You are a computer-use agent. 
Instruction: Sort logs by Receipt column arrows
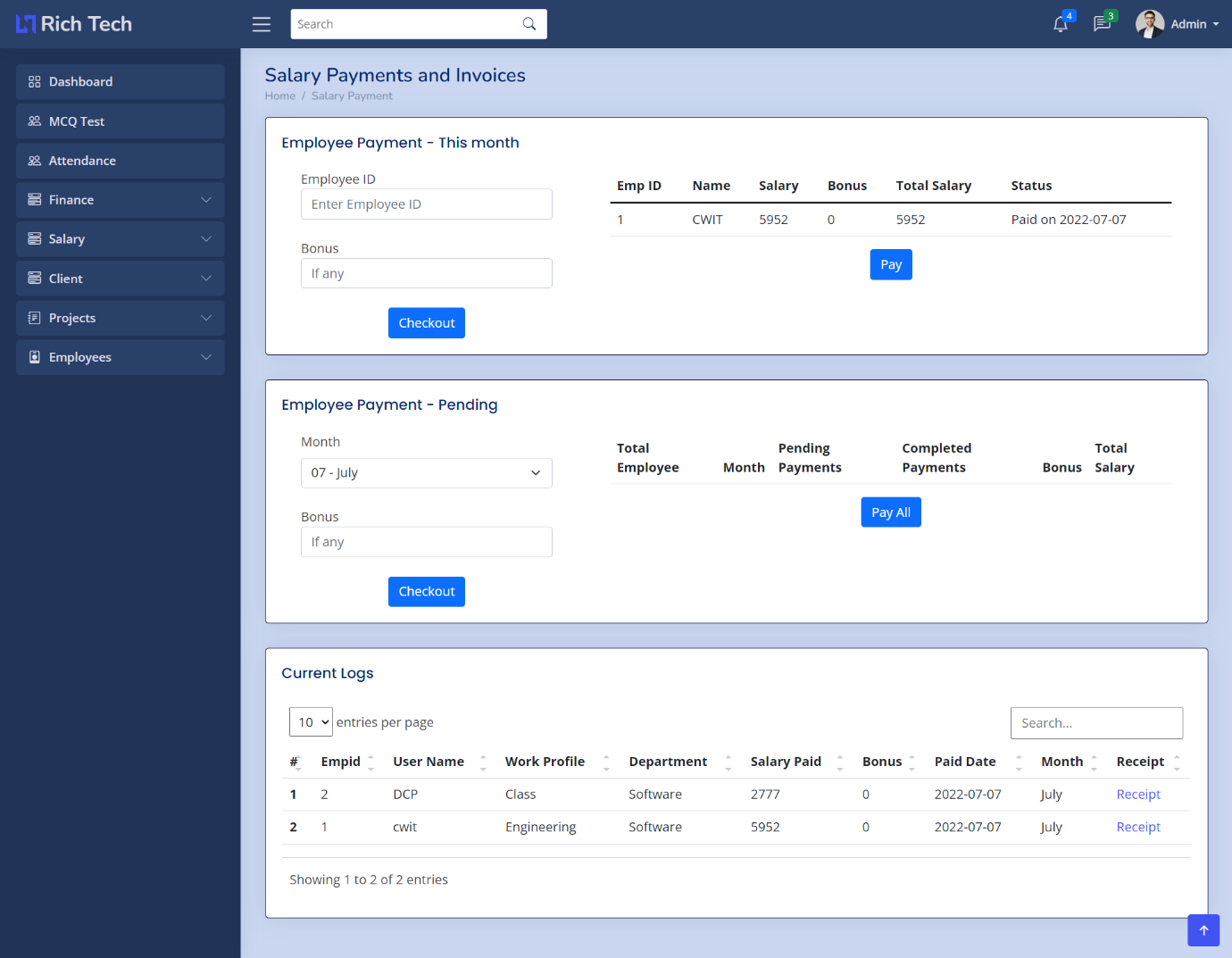[1177, 762]
